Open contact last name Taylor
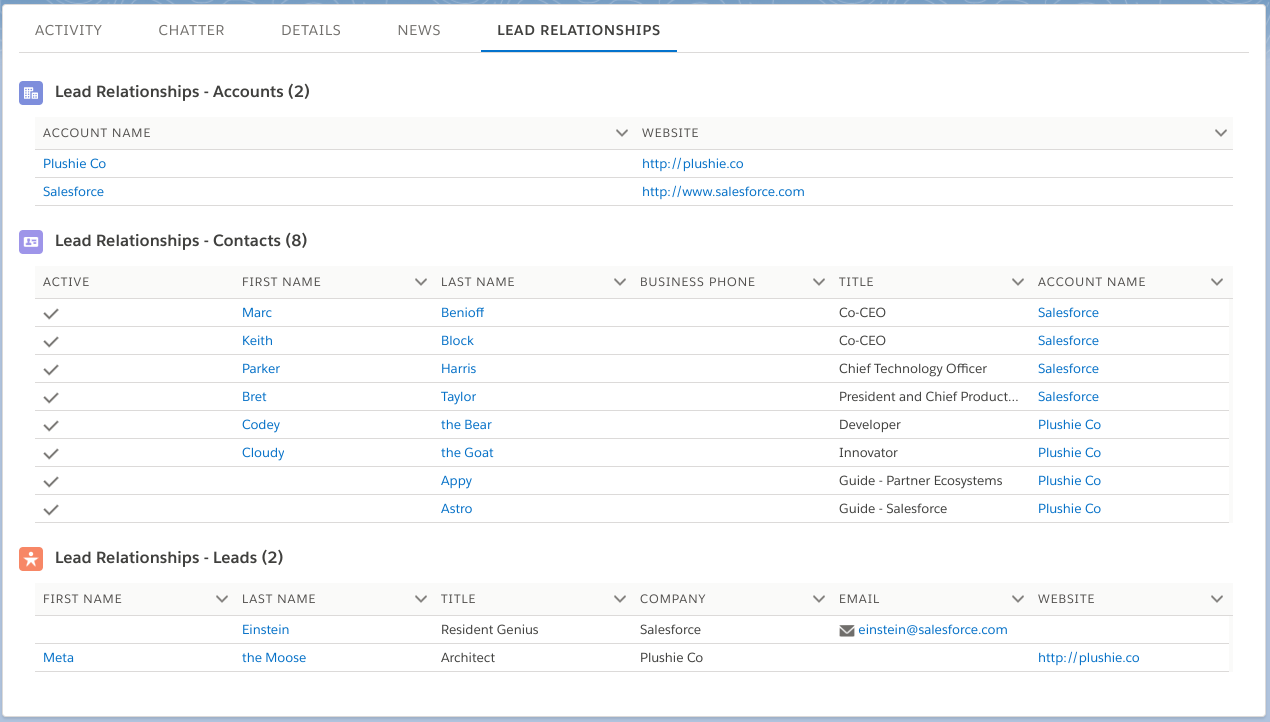This screenshot has height=722, width=1270. [458, 397]
